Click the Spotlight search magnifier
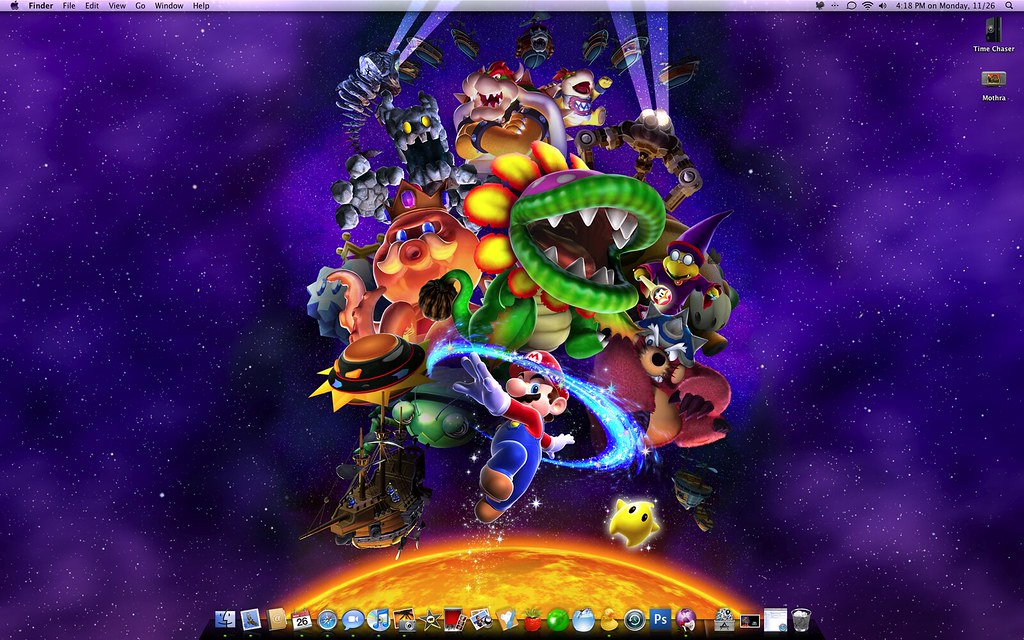 coord(1011,6)
